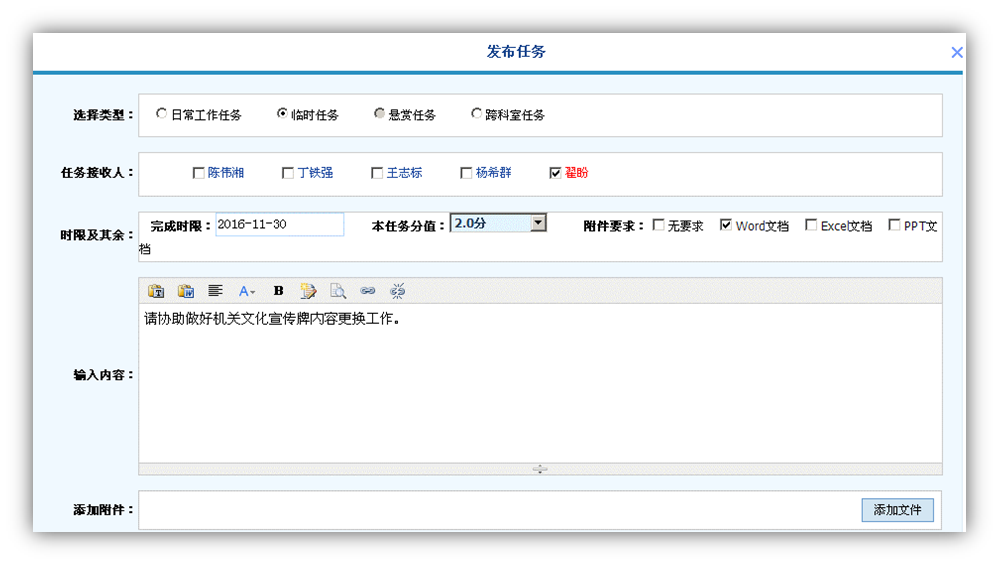Screen dimensions: 999x565
Task: Check the Excel文档 checkbox
Action: pyautogui.click(x=810, y=225)
